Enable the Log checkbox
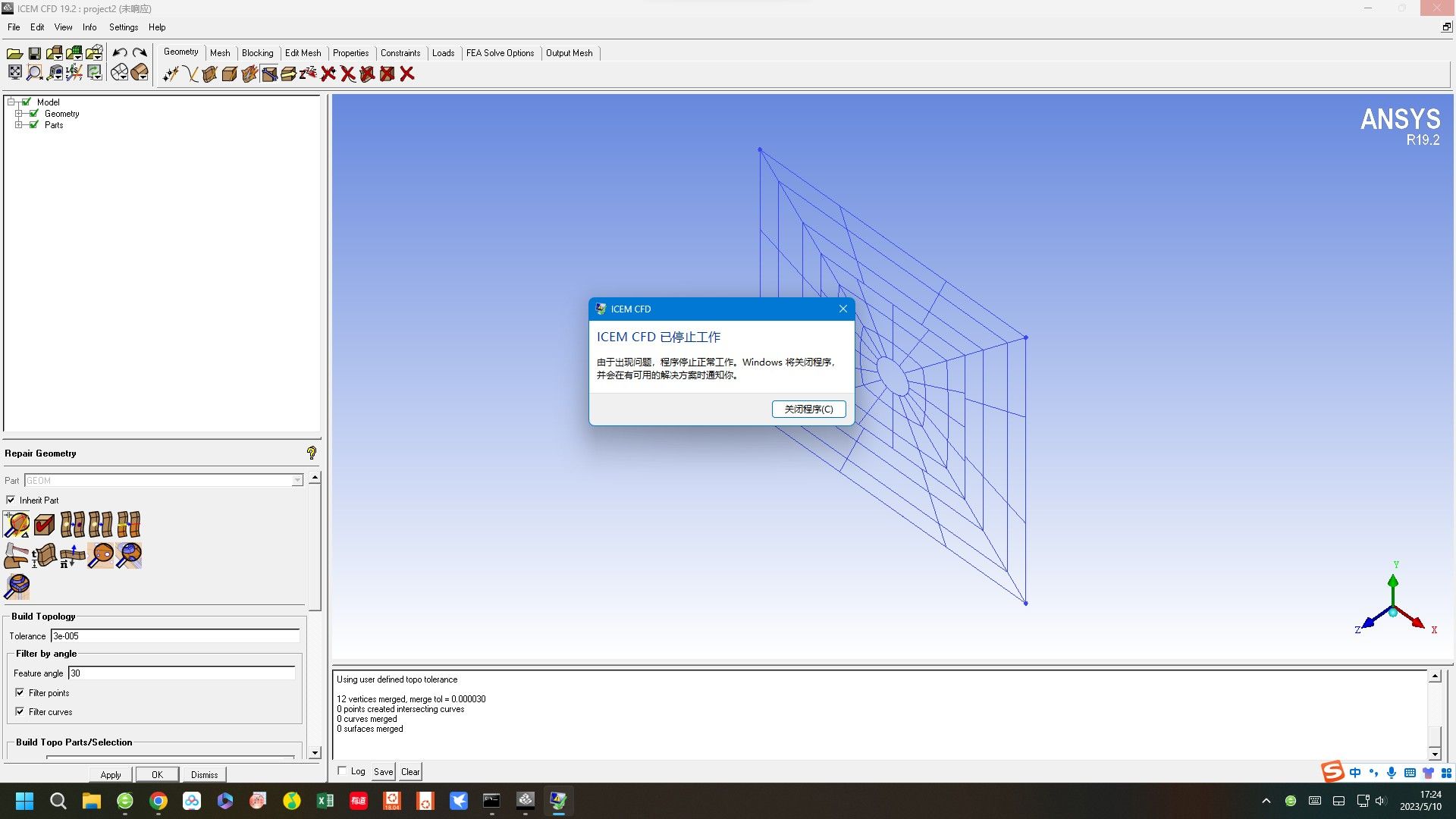This screenshot has width=1456, height=819. click(342, 771)
